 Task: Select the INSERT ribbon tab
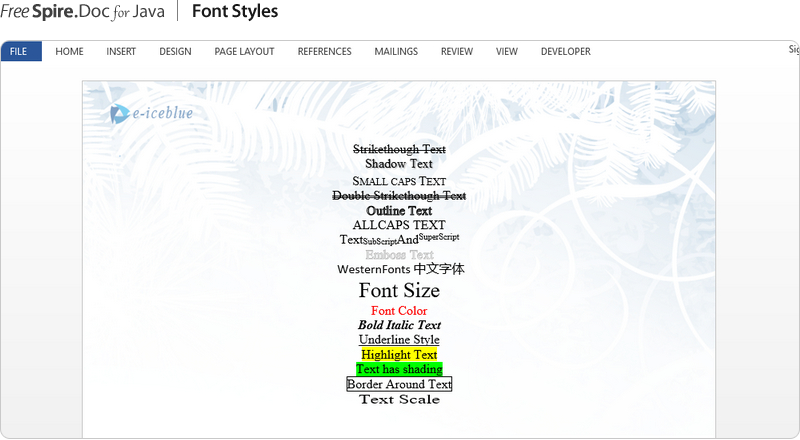(121, 51)
